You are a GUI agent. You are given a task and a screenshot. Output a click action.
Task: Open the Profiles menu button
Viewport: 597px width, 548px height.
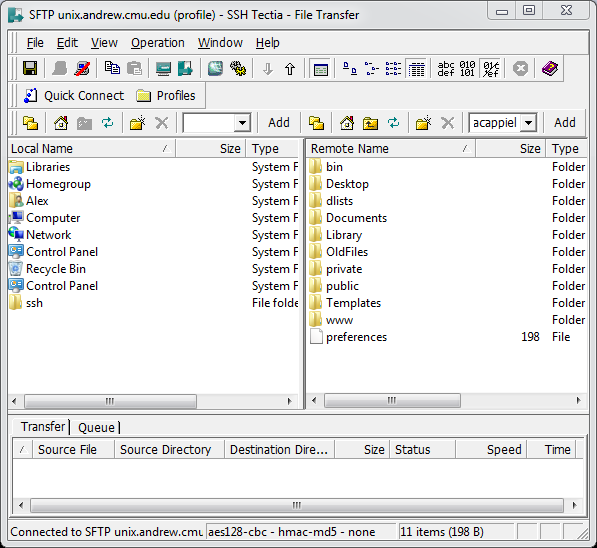(166, 95)
